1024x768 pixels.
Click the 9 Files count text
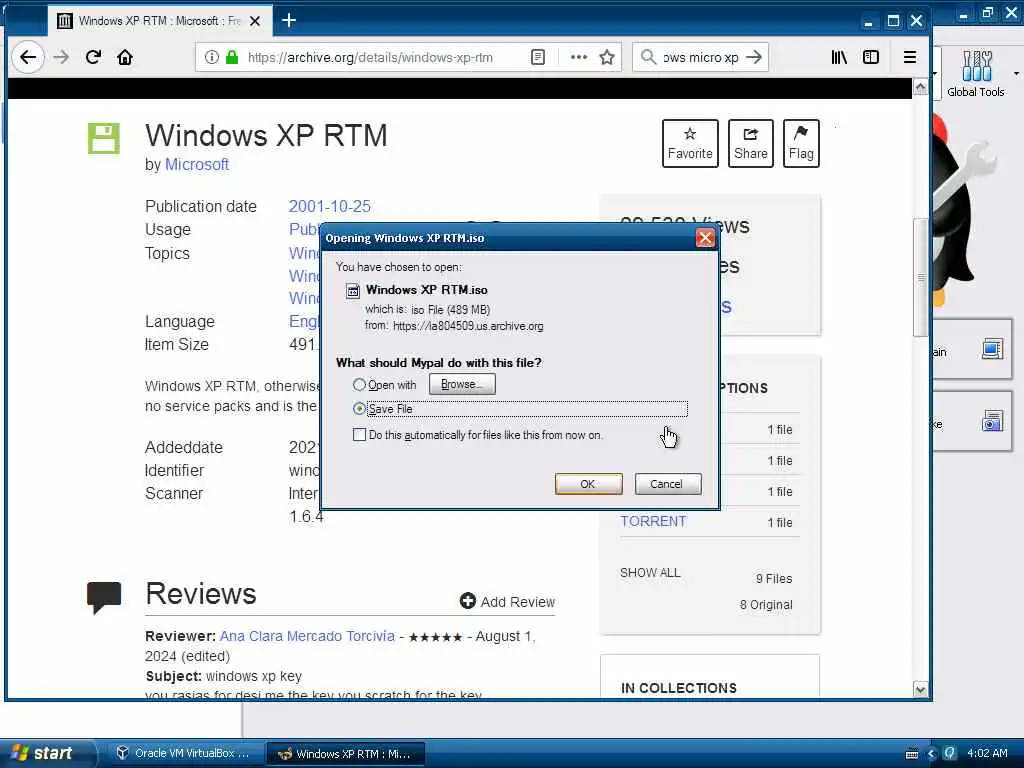(x=774, y=579)
